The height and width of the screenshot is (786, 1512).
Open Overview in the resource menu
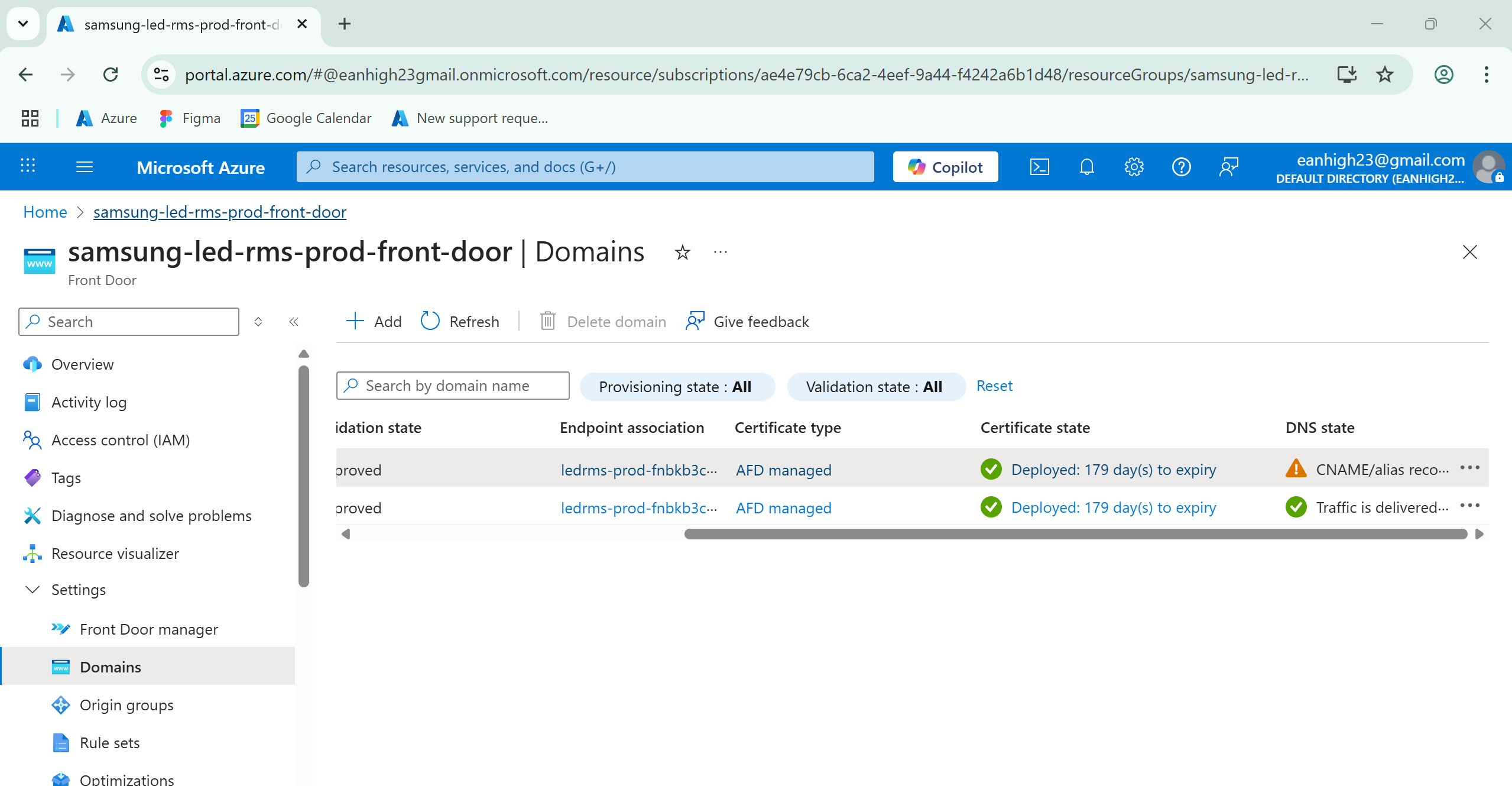[x=83, y=364]
